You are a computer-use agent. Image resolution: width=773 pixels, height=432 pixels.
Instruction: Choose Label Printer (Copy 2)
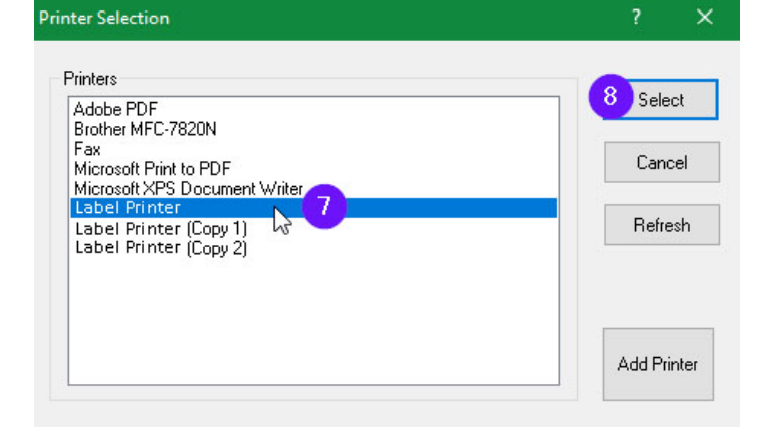160,248
